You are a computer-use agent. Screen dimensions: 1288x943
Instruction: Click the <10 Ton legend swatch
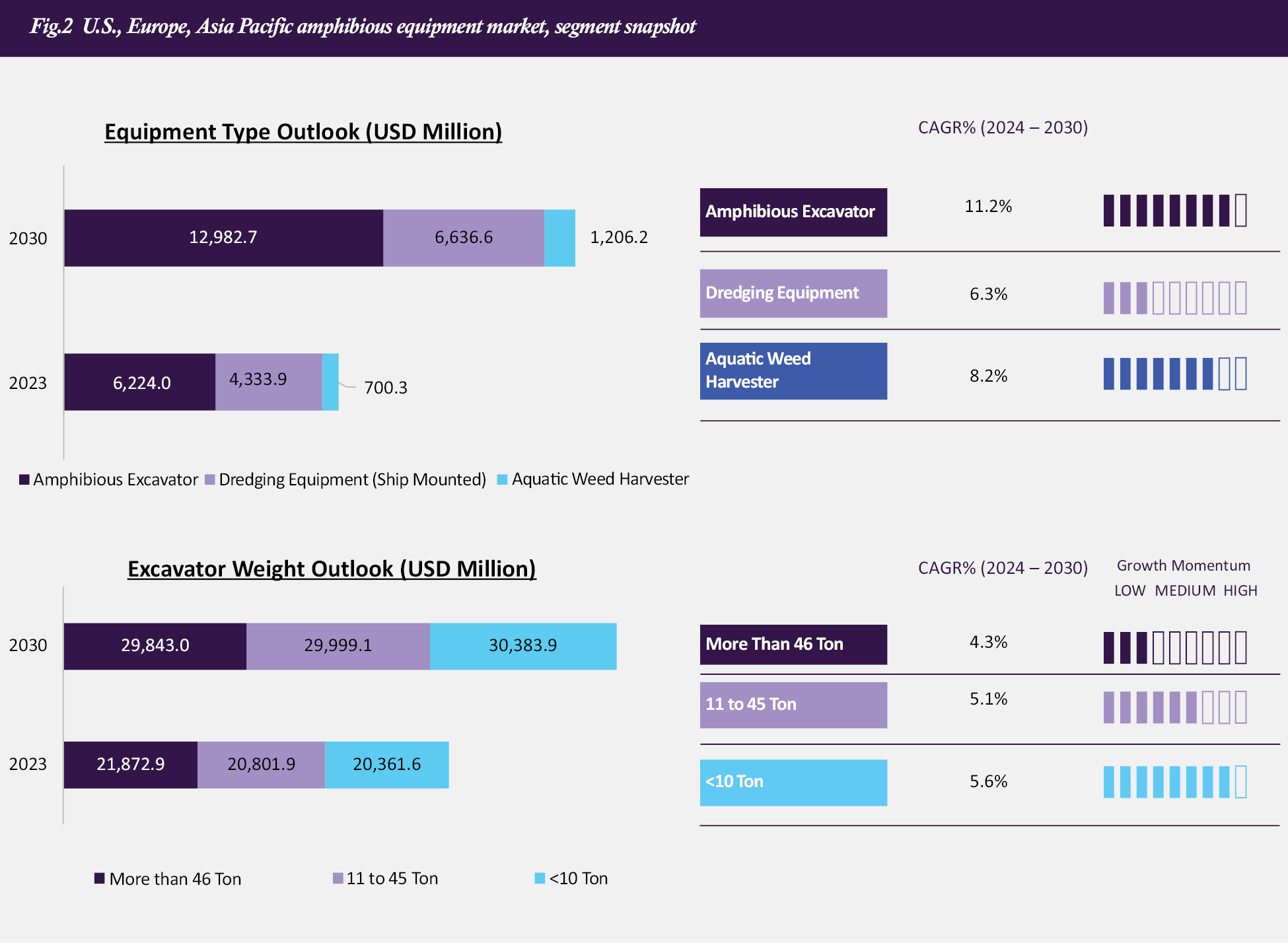540,878
